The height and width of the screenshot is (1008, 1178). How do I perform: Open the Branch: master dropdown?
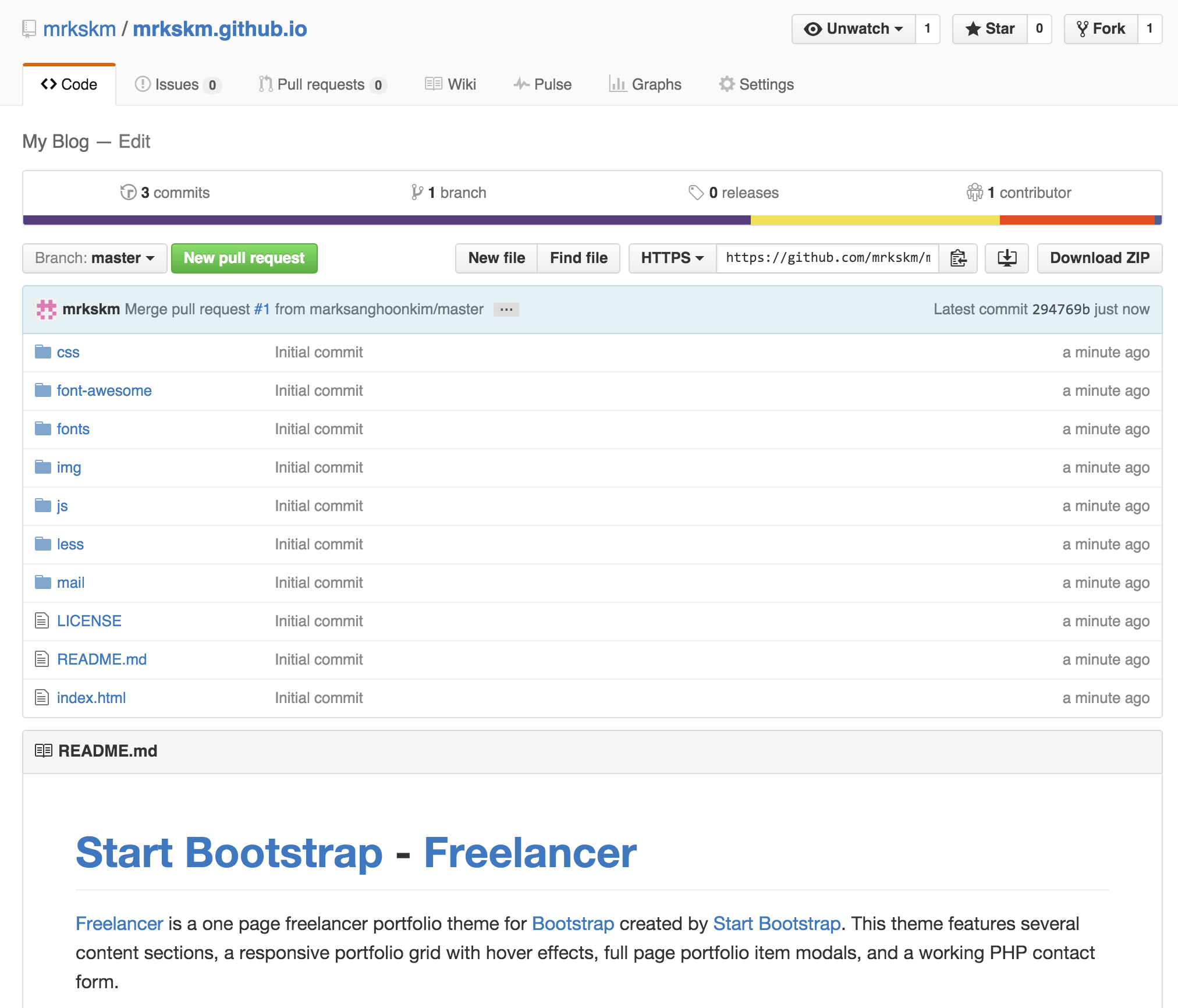pos(95,258)
